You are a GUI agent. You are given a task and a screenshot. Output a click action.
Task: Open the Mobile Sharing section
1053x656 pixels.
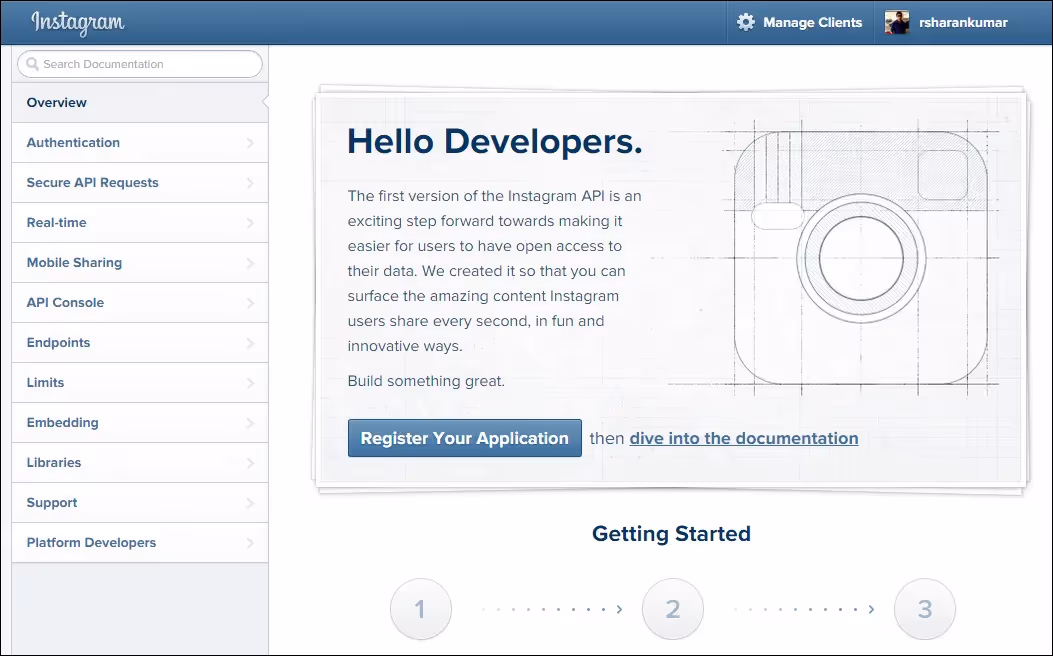pyautogui.click(x=140, y=263)
